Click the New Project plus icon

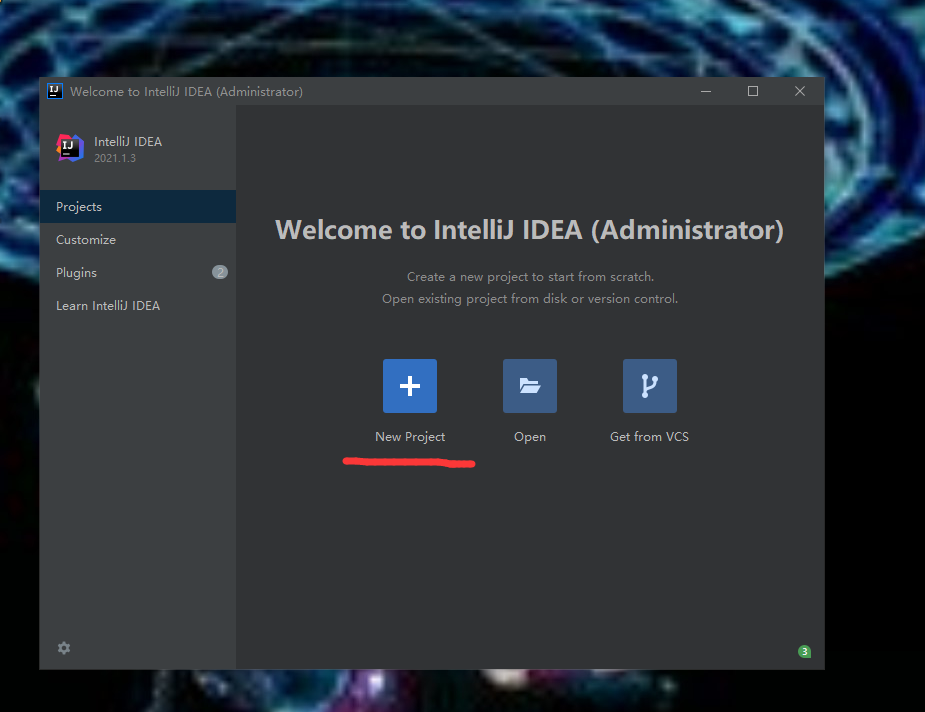pyautogui.click(x=409, y=386)
